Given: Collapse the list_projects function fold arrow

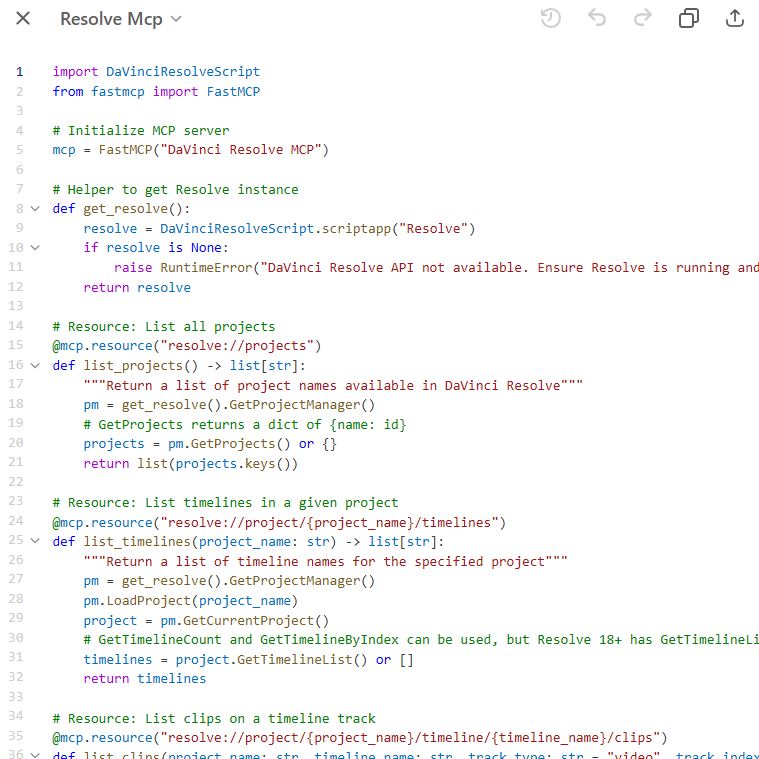Looking at the screenshot, I should tap(35, 365).
